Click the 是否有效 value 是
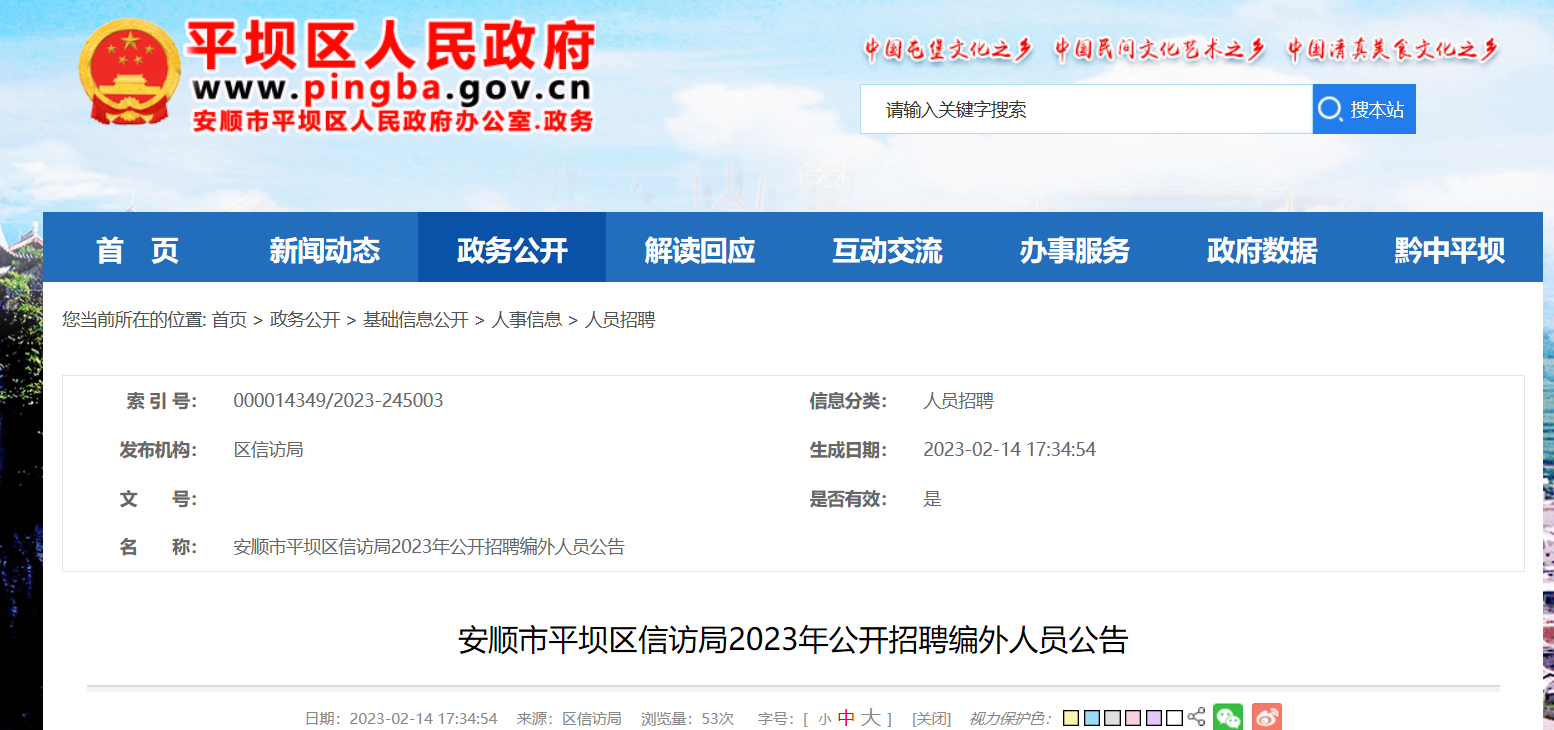 [x=932, y=499]
